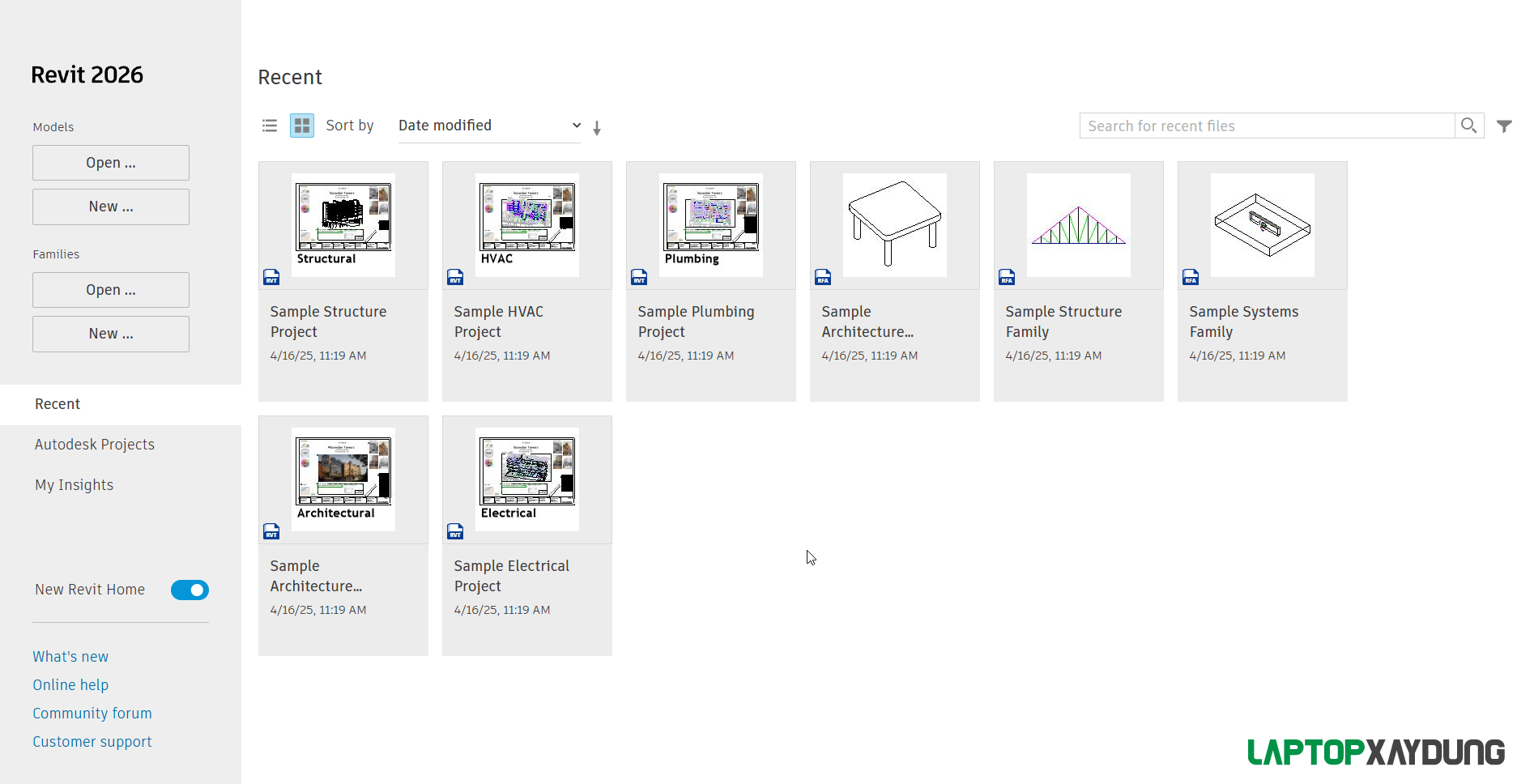Viewport: 1534px width, 784px height.
Task: Open the Sample Systems Family thumbnail
Action: 1263,225
